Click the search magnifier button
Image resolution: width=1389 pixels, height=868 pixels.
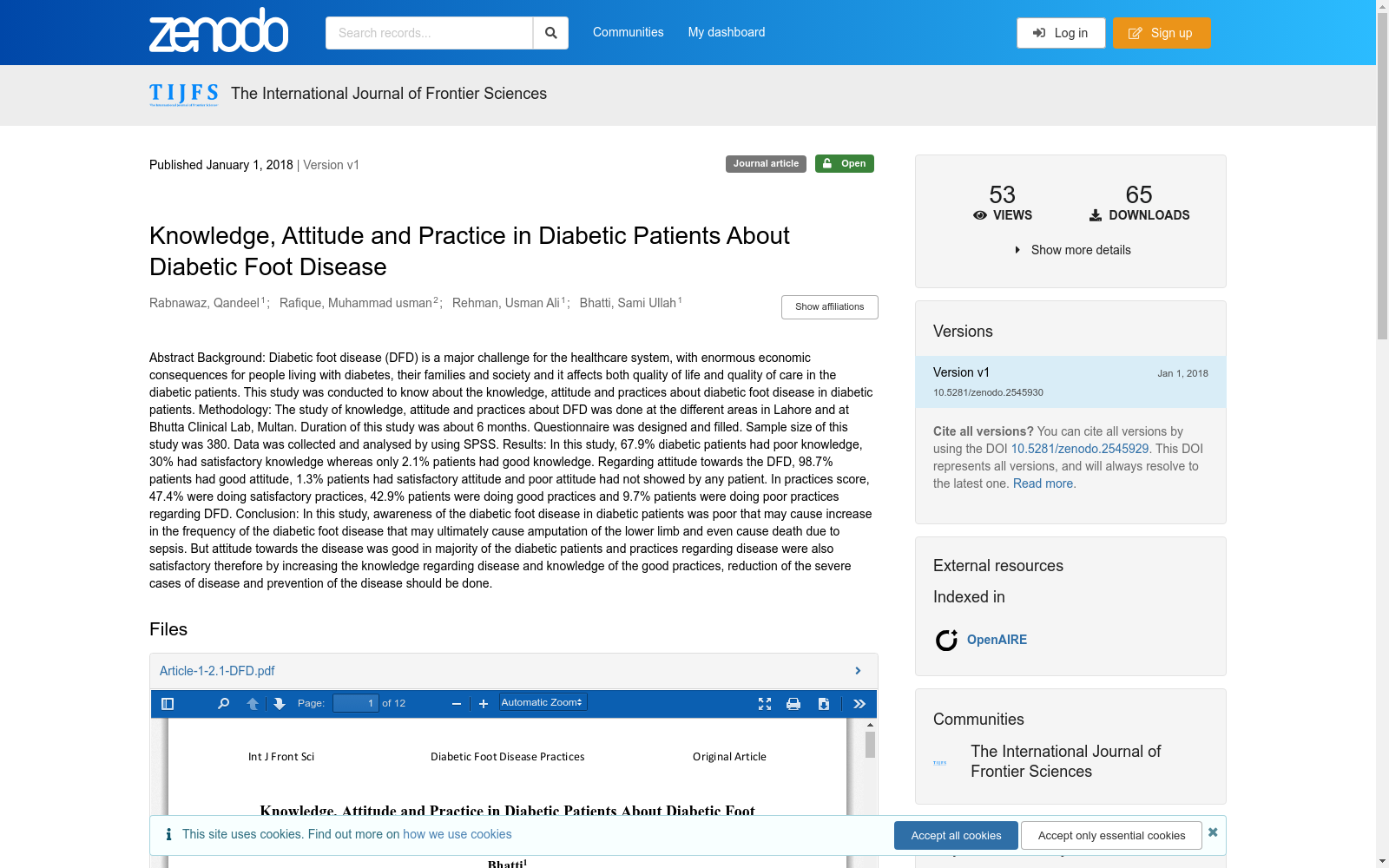click(x=550, y=33)
